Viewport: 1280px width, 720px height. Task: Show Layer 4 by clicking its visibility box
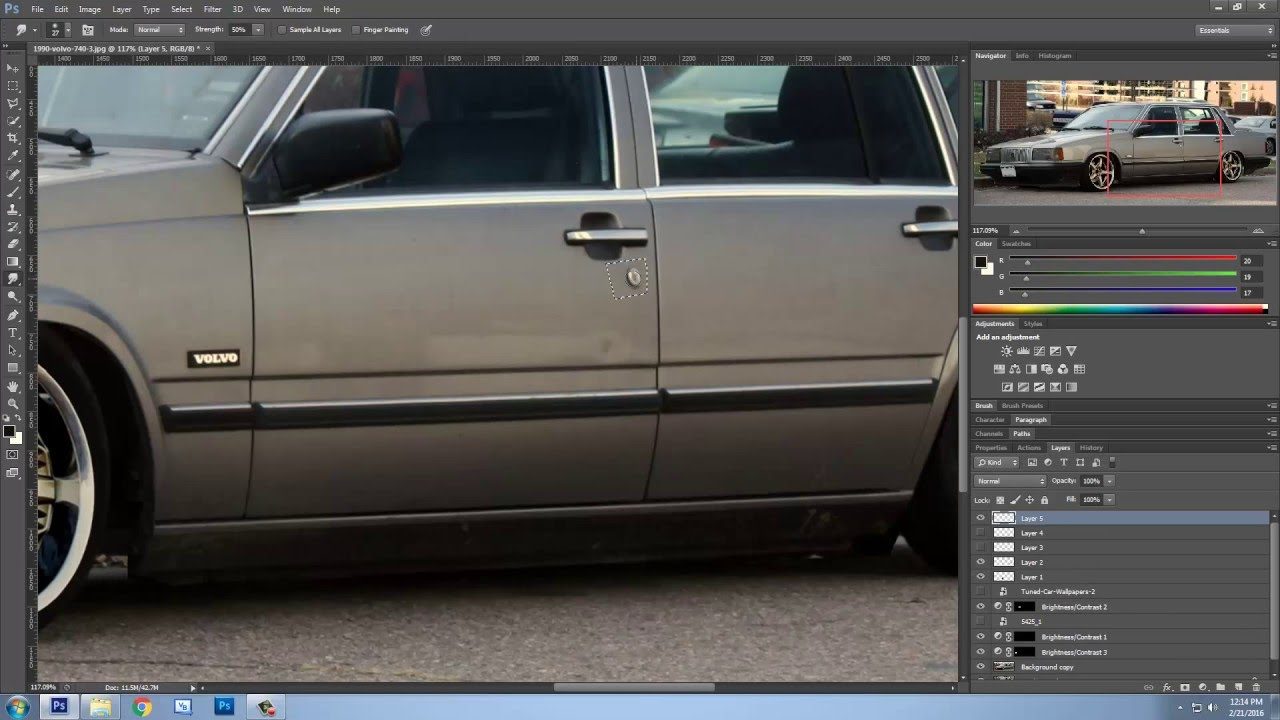(x=980, y=533)
